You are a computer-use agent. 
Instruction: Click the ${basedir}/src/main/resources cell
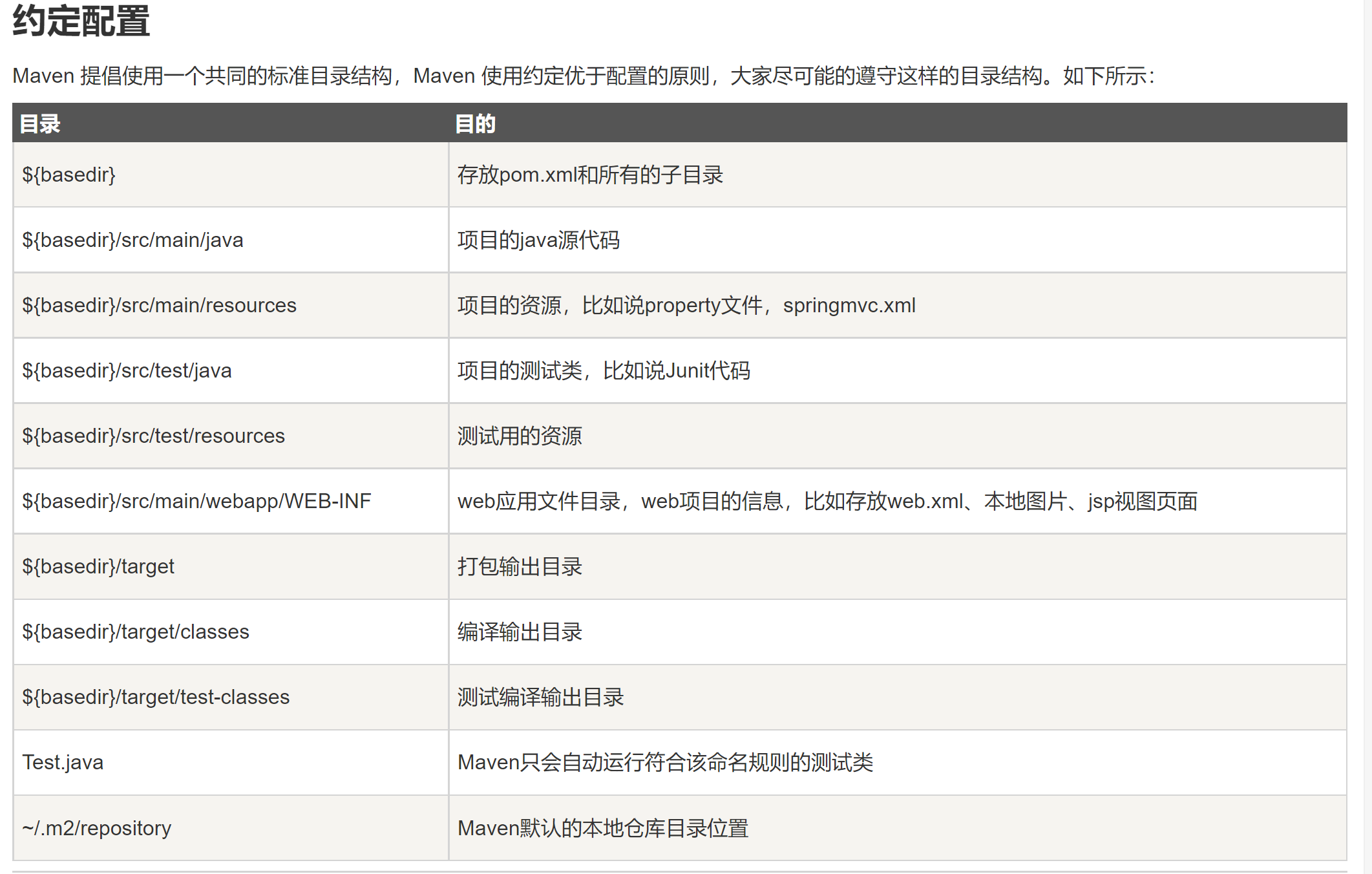tap(159, 305)
